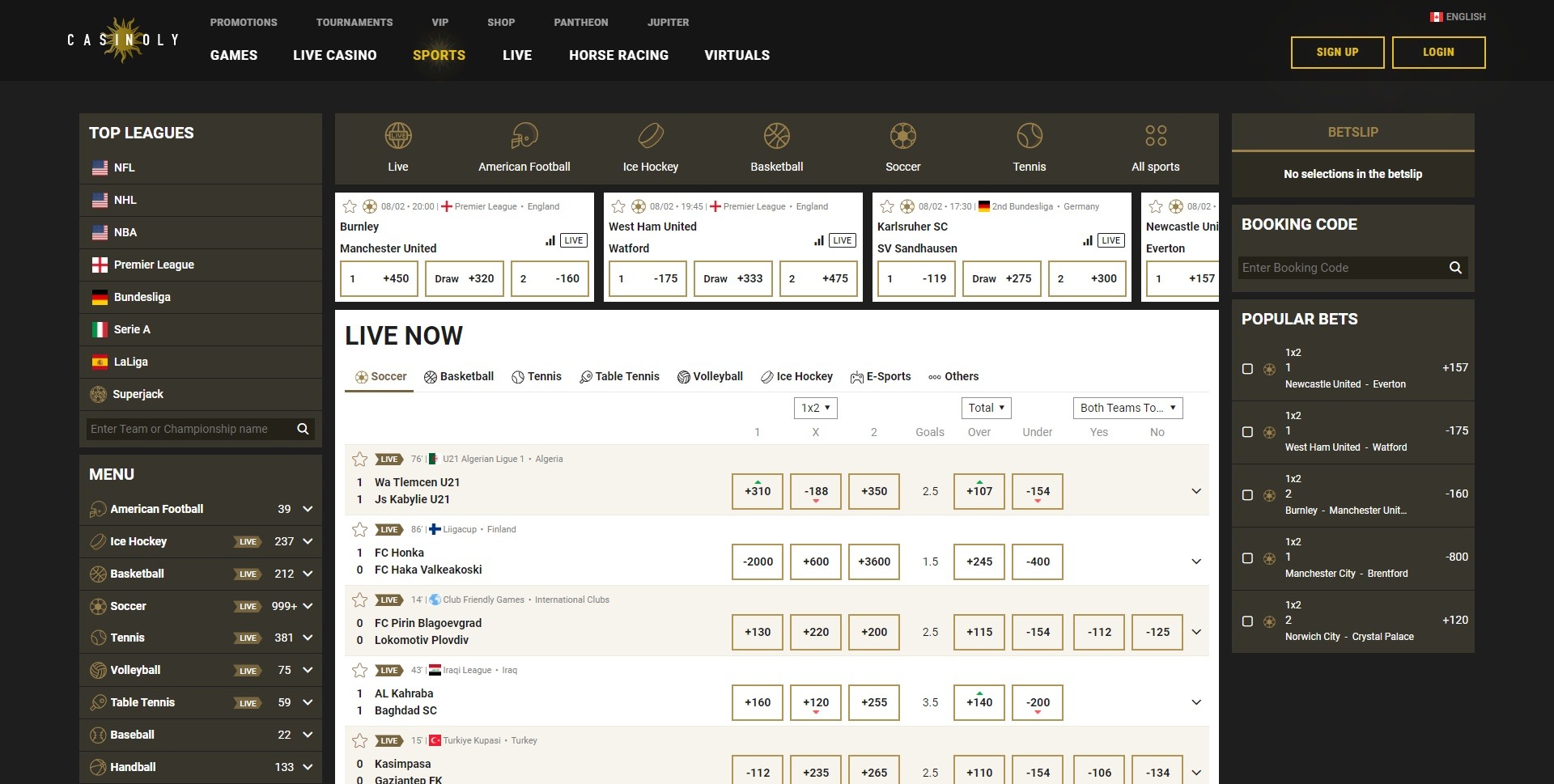Star the FC Honka live match
This screenshot has width=1554, height=784.
pyautogui.click(x=360, y=530)
